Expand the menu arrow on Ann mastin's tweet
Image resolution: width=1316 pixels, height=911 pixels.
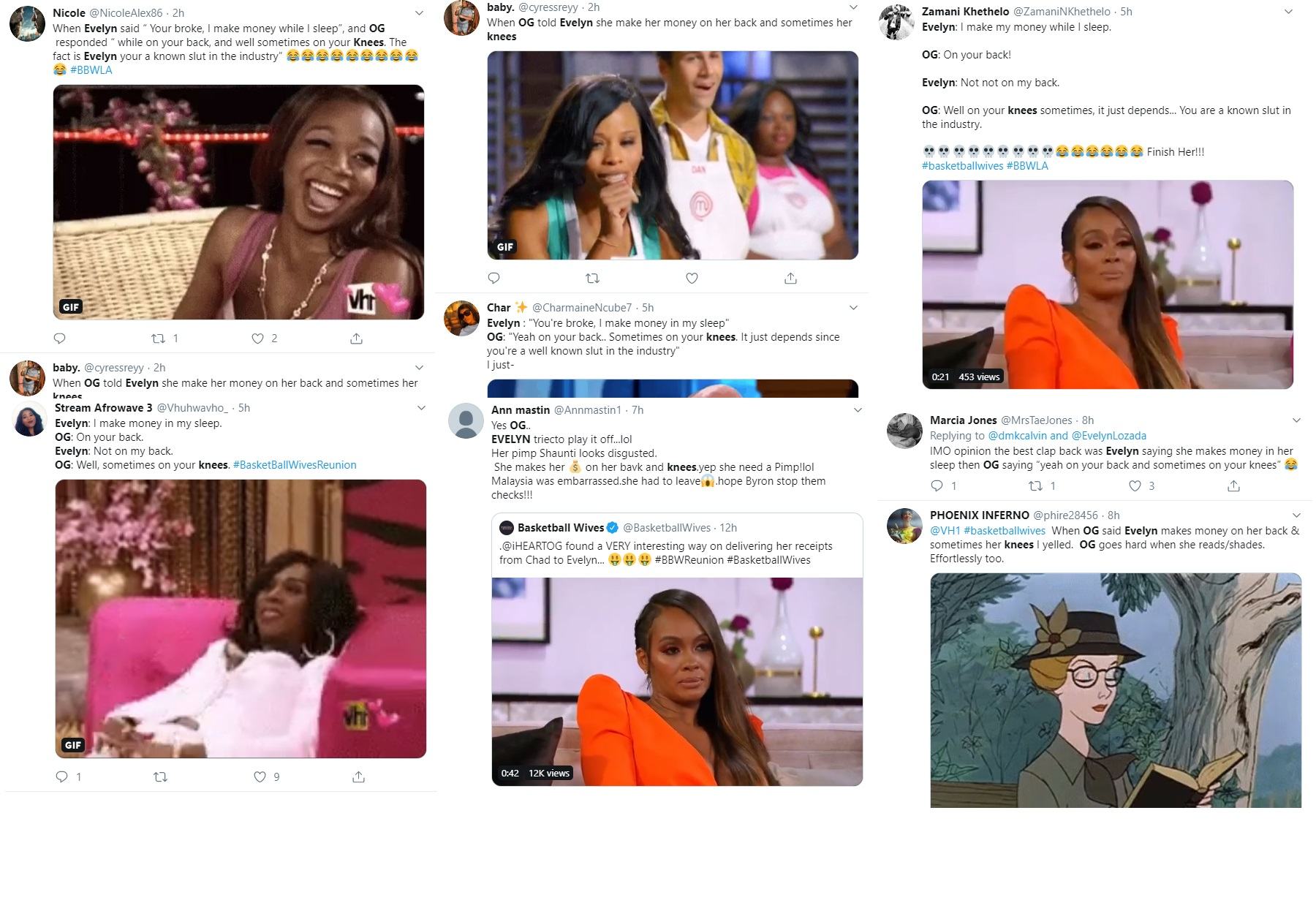[x=858, y=410]
